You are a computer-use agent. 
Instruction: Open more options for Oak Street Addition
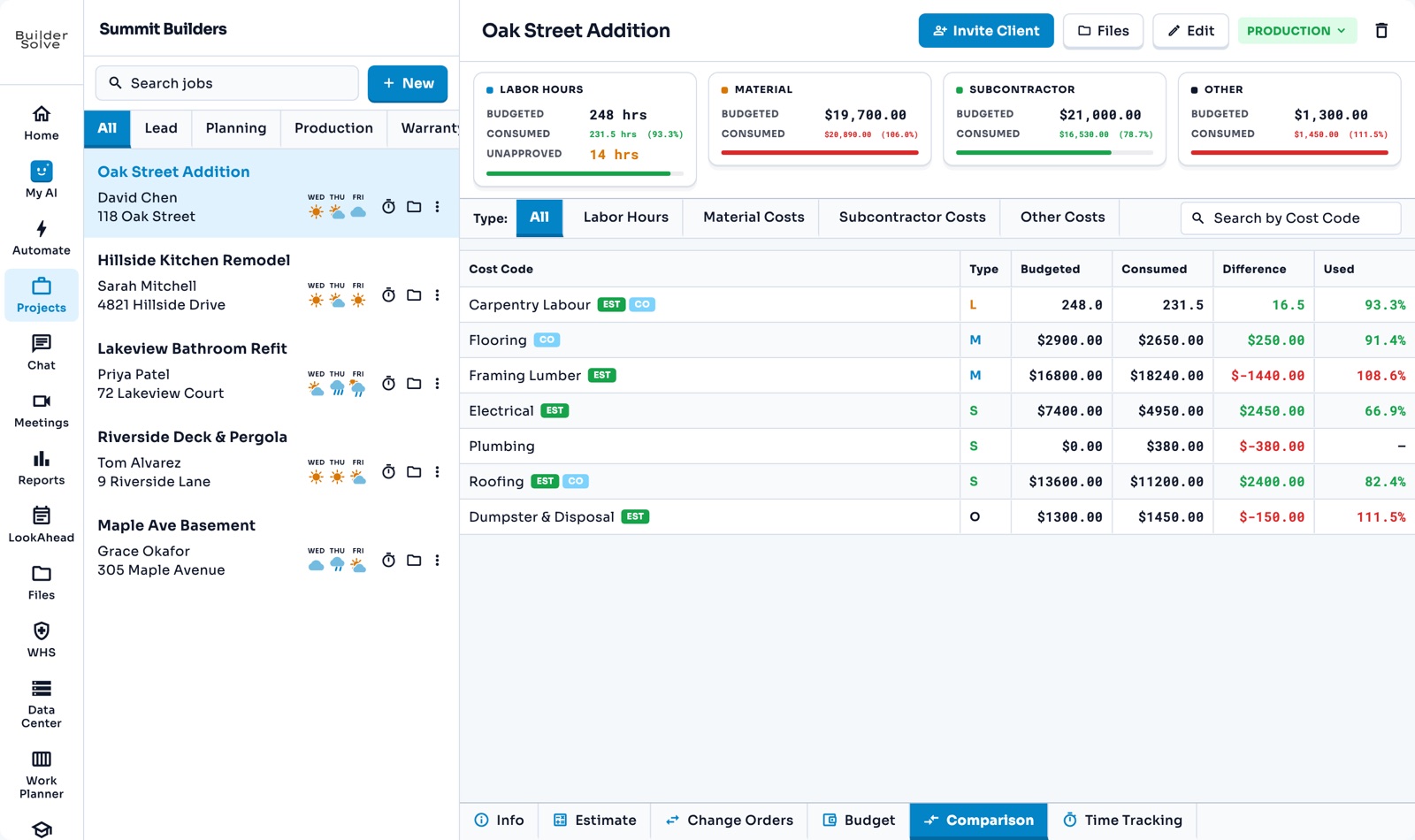point(437,207)
